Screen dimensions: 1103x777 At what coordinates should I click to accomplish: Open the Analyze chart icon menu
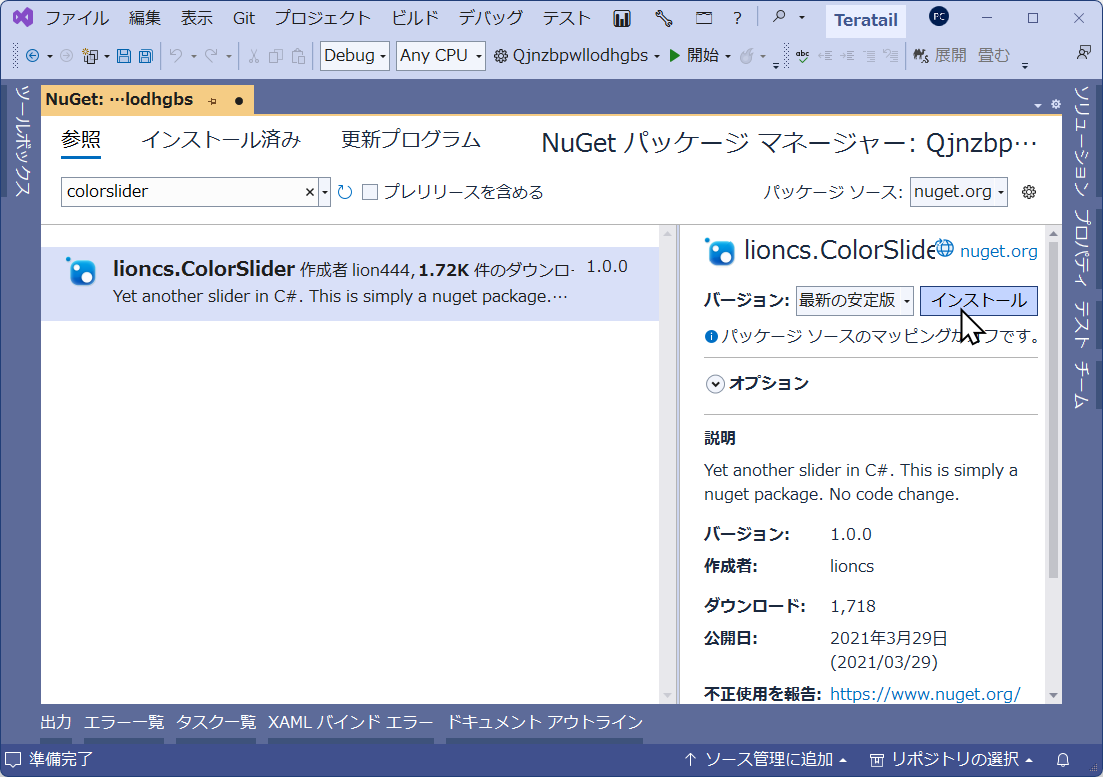(622, 18)
